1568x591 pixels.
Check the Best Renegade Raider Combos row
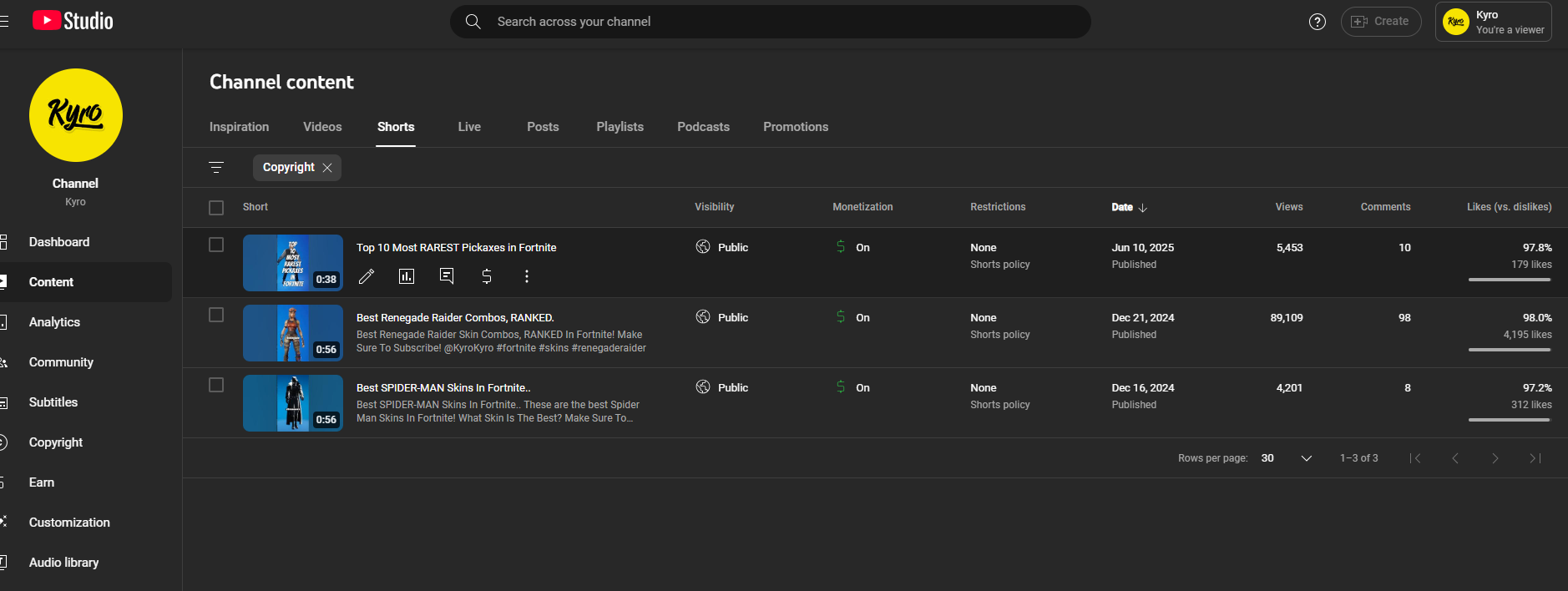coord(216,315)
